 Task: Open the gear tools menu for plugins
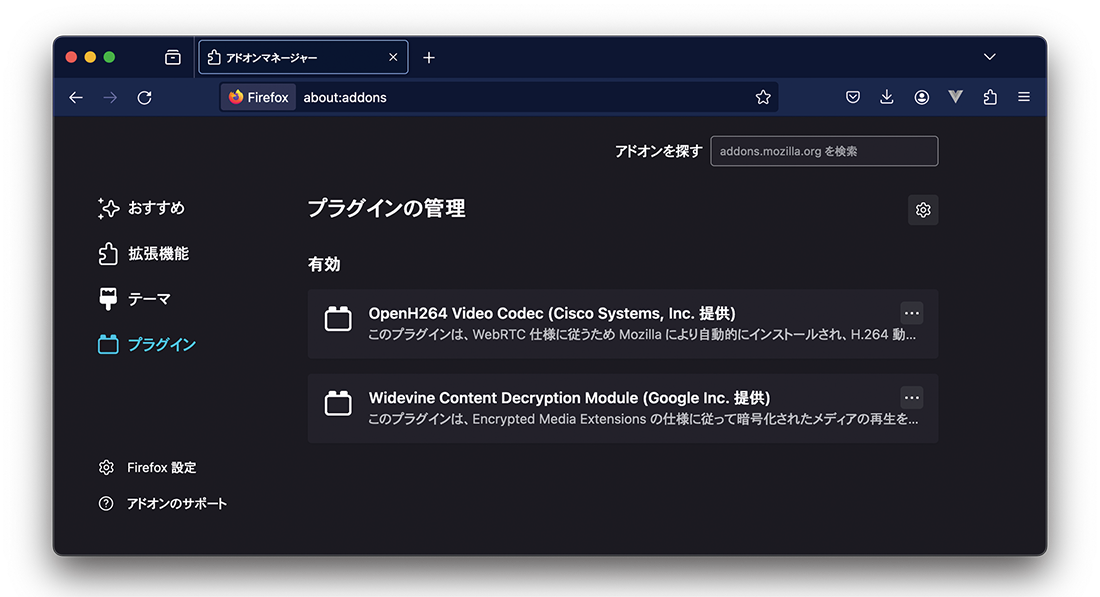923,210
